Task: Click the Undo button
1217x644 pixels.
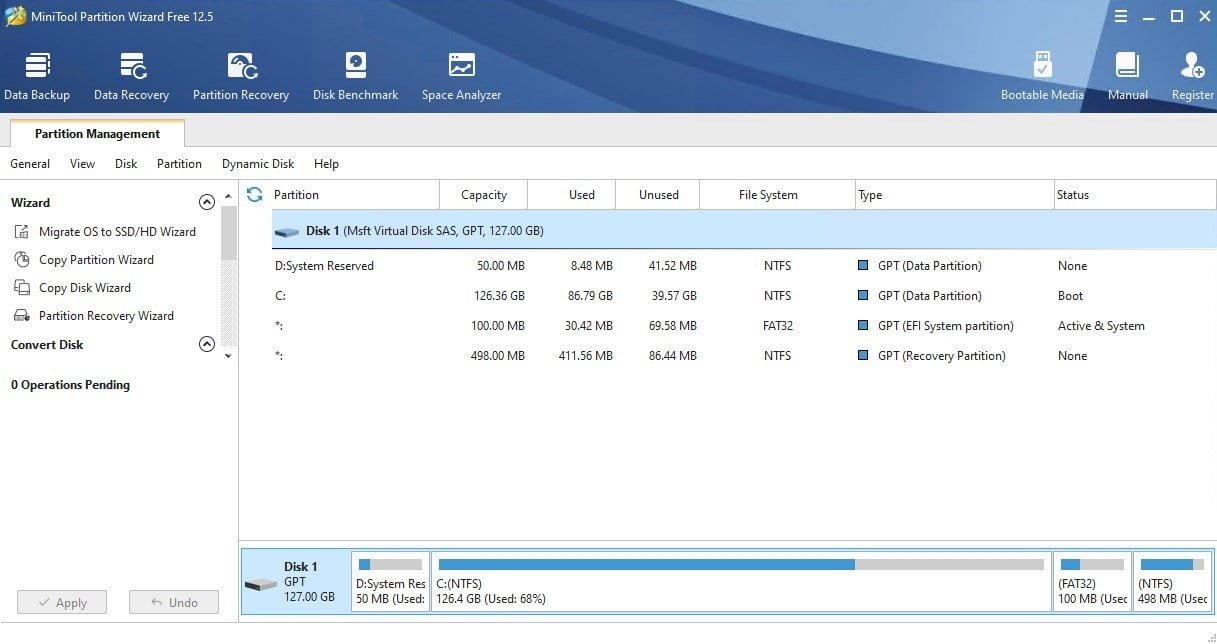Action: [x=173, y=601]
